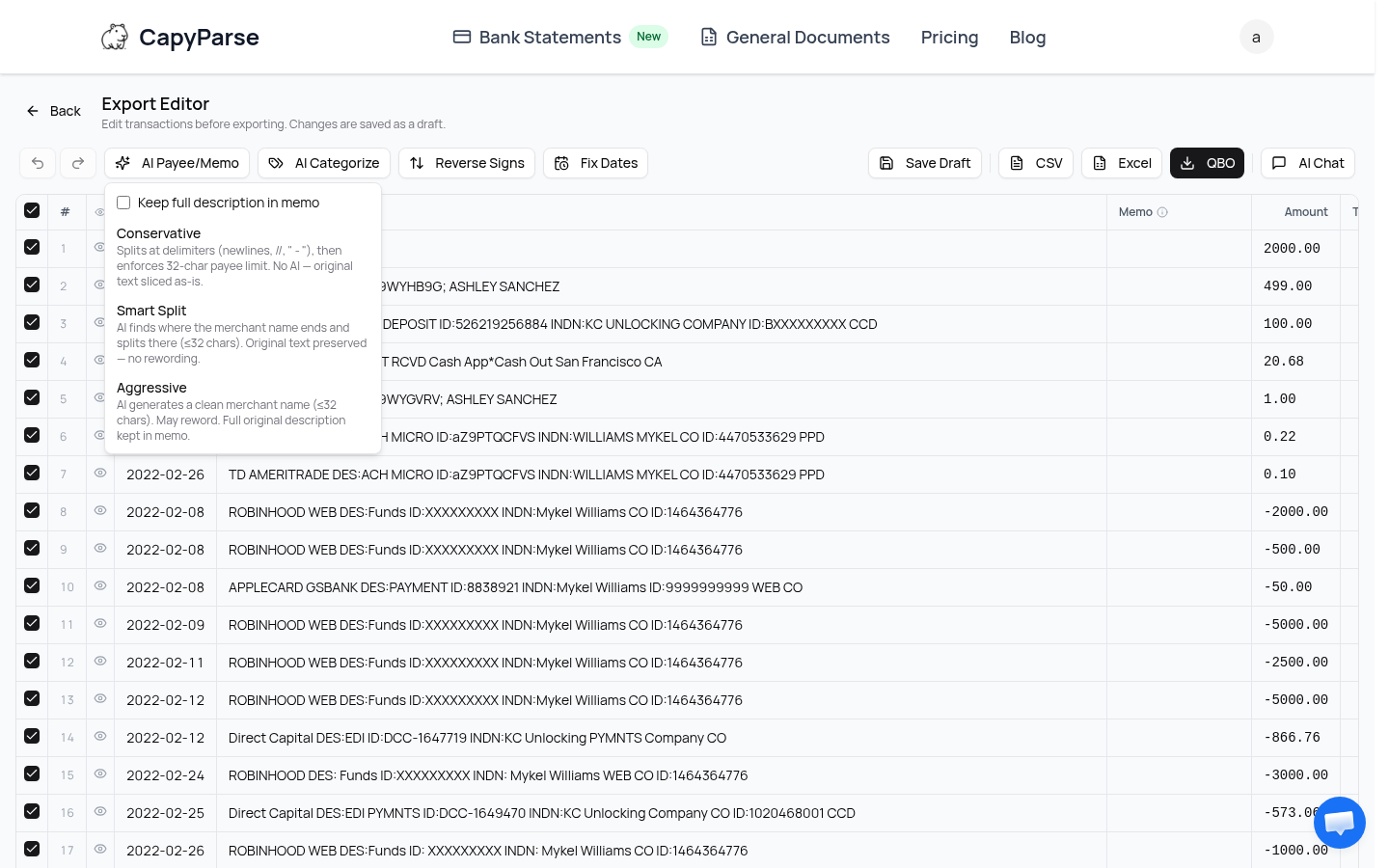The image size is (1389, 868).
Task: Click the Save Draft button
Action: [925, 163]
